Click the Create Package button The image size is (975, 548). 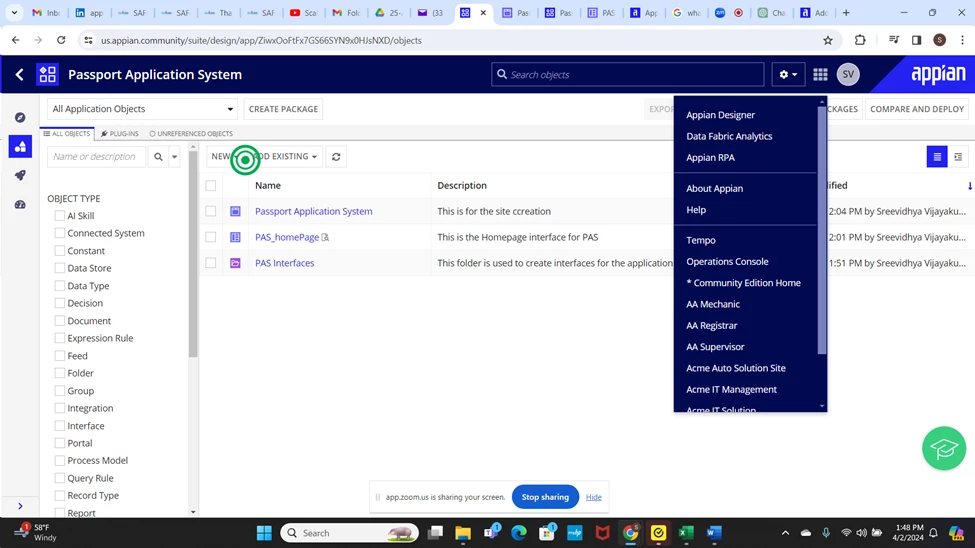(283, 109)
